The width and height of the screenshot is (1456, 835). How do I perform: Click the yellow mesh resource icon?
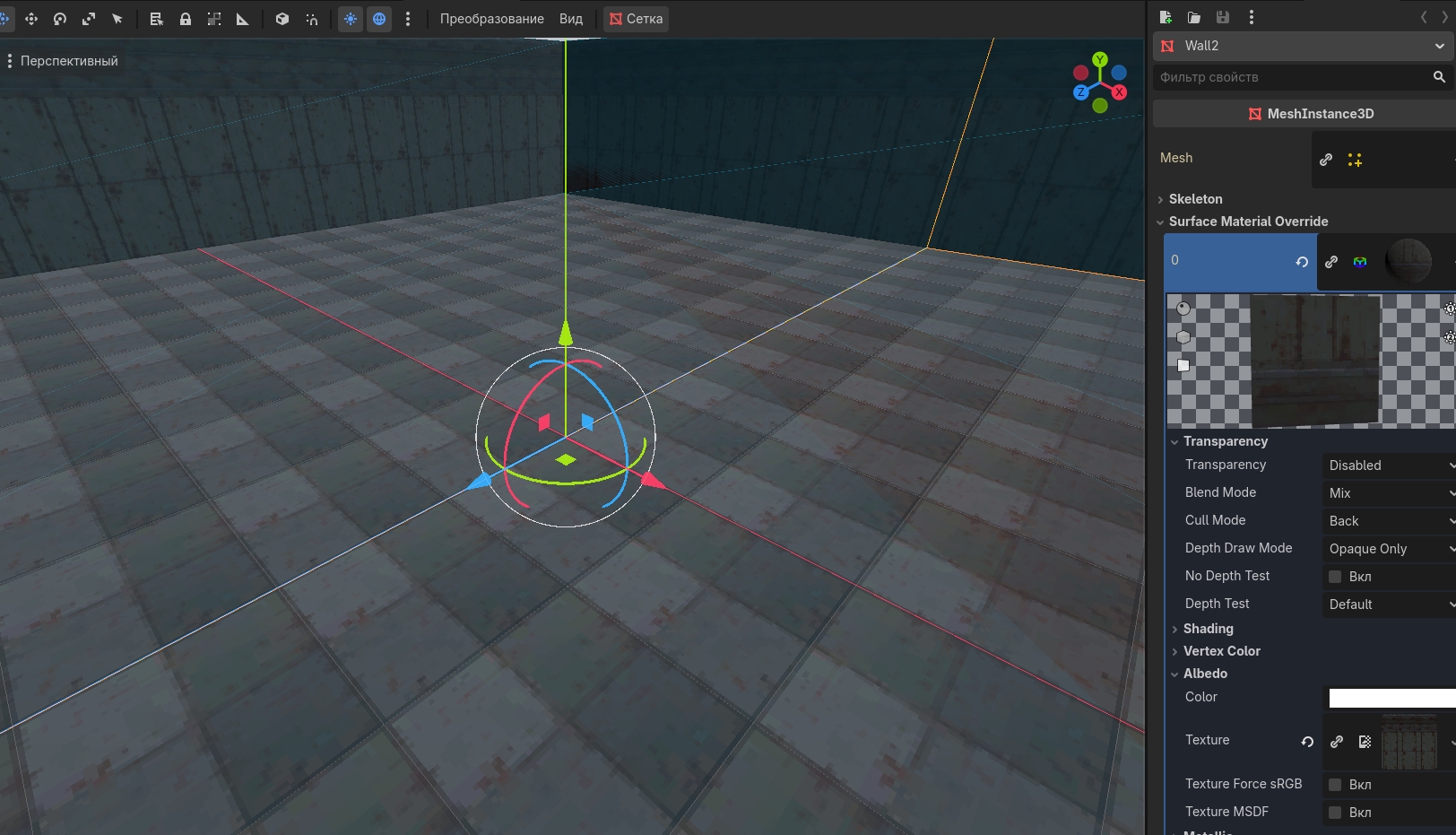click(1355, 160)
